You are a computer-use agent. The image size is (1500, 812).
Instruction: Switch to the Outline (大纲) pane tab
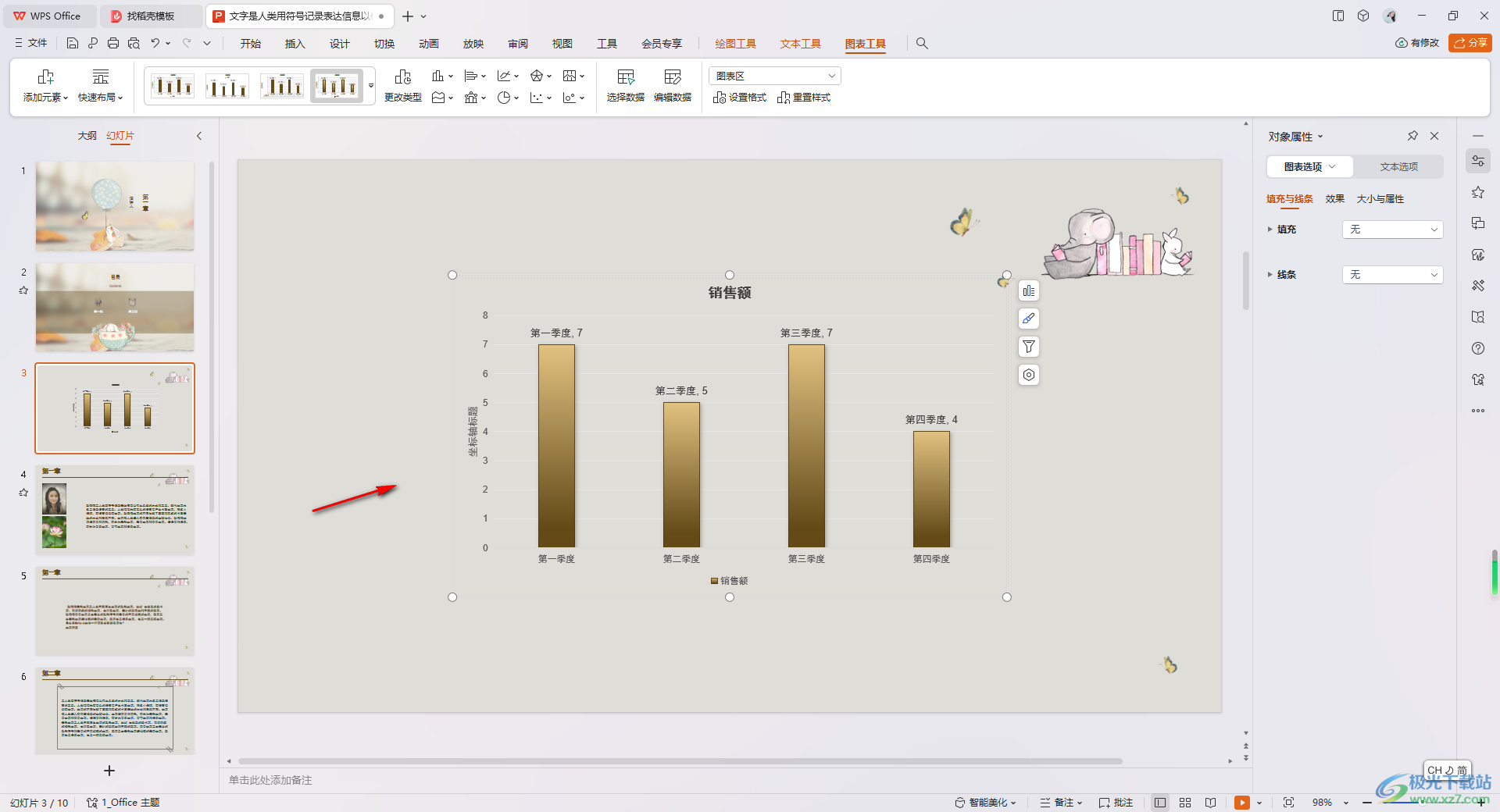click(87, 136)
